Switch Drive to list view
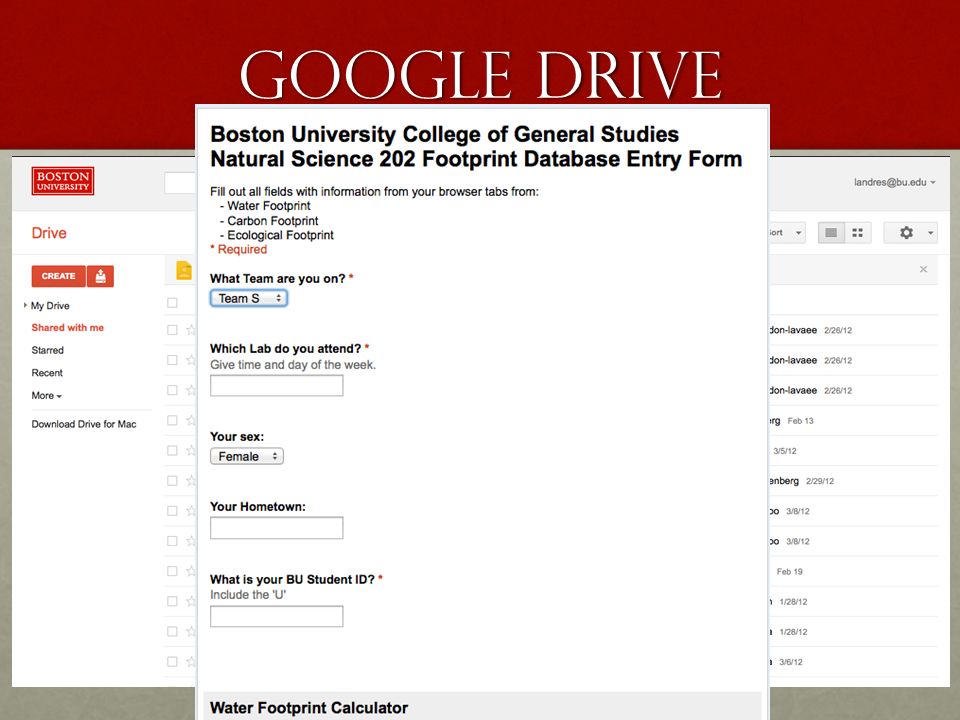960x720 pixels. pyautogui.click(x=831, y=233)
